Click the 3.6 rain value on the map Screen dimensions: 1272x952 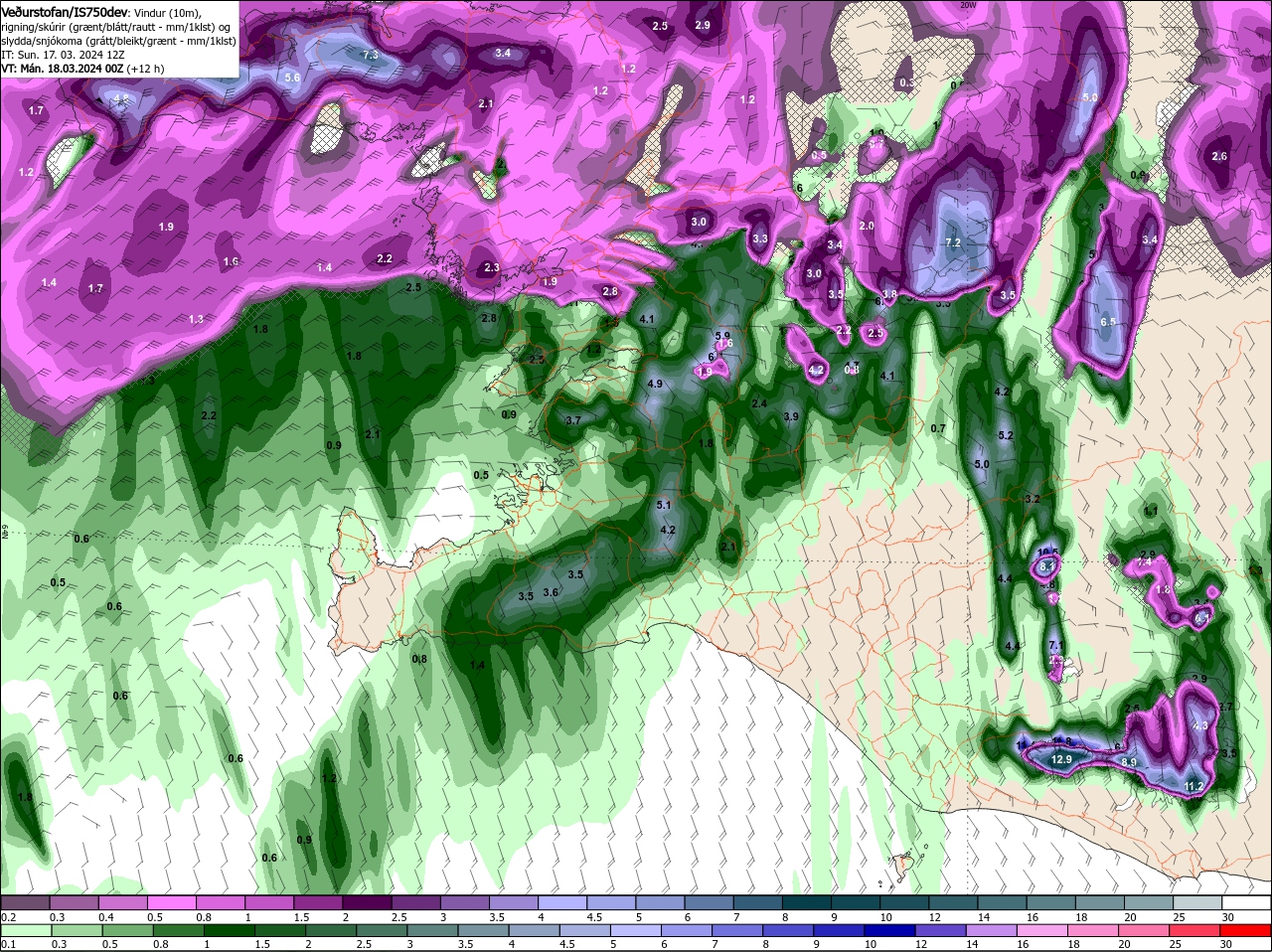[x=552, y=591]
